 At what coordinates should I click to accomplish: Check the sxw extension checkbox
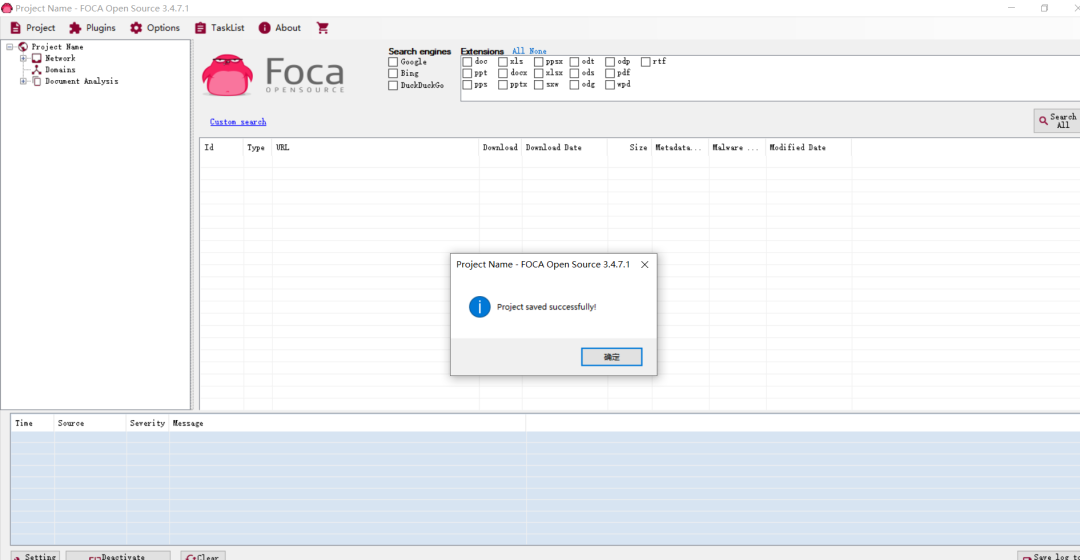pyautogui.click(x=539, y=85)
